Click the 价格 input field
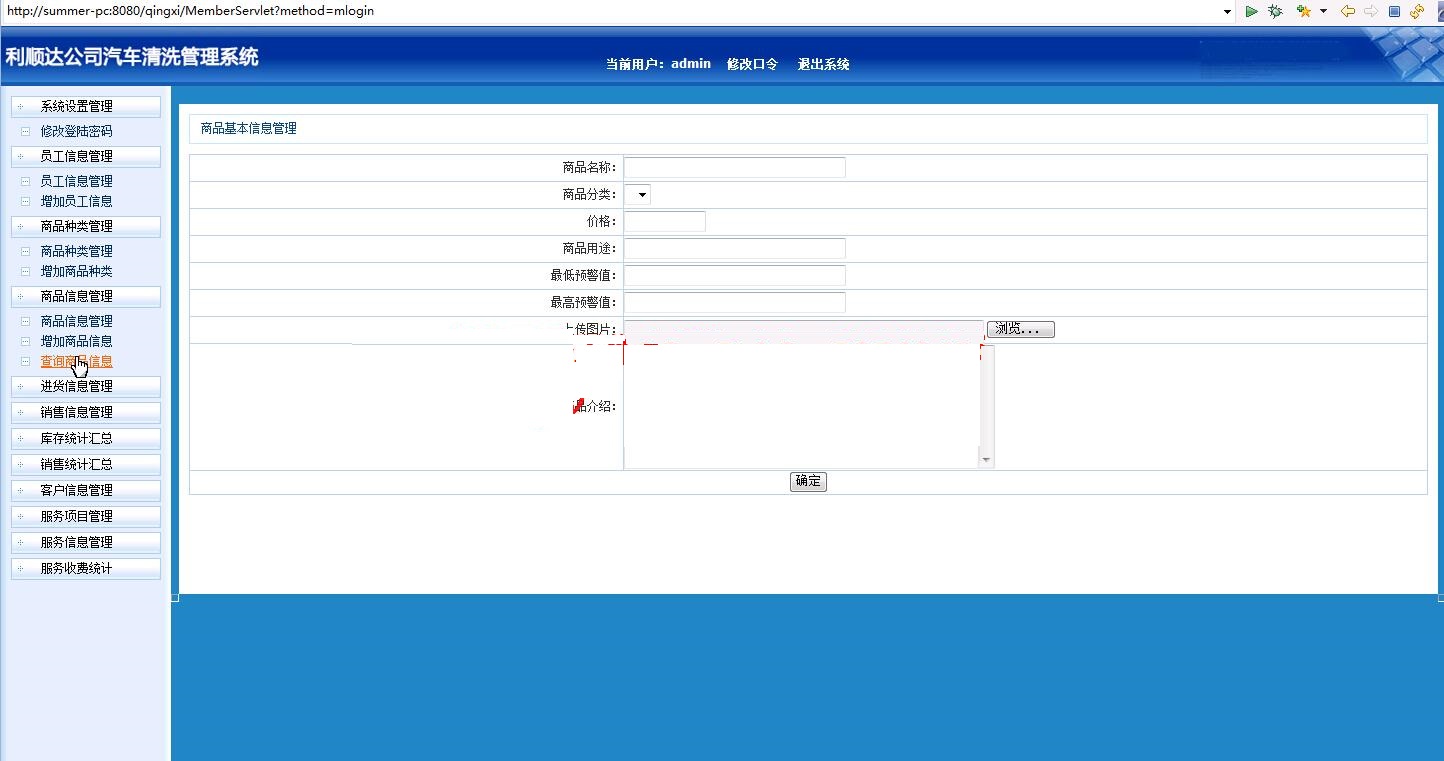The image size is (1444, 761). pyautogui.click(x=665, y=221)
